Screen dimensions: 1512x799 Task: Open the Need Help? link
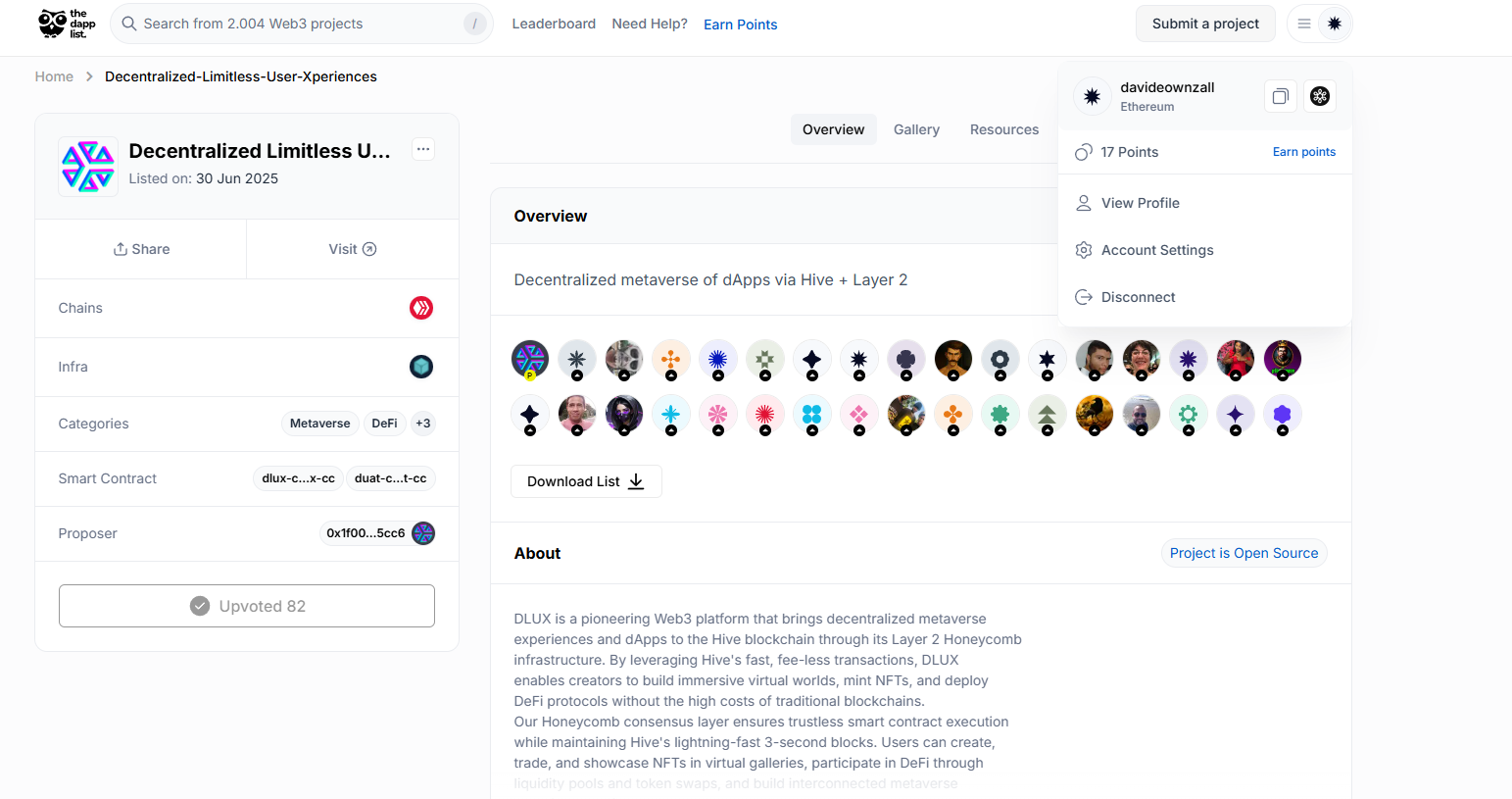650,24
